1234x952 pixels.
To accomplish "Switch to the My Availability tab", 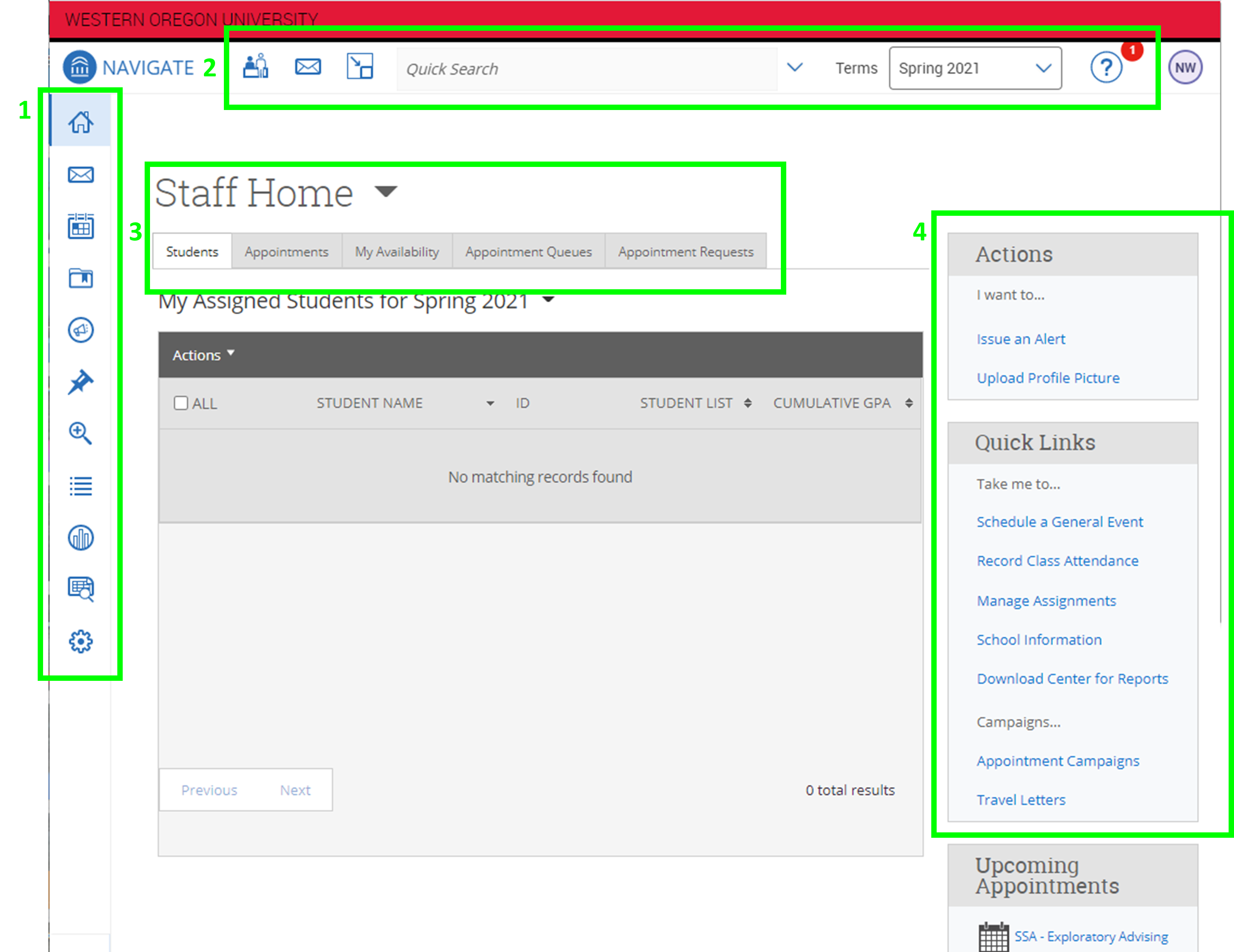I will click(397, 252).
